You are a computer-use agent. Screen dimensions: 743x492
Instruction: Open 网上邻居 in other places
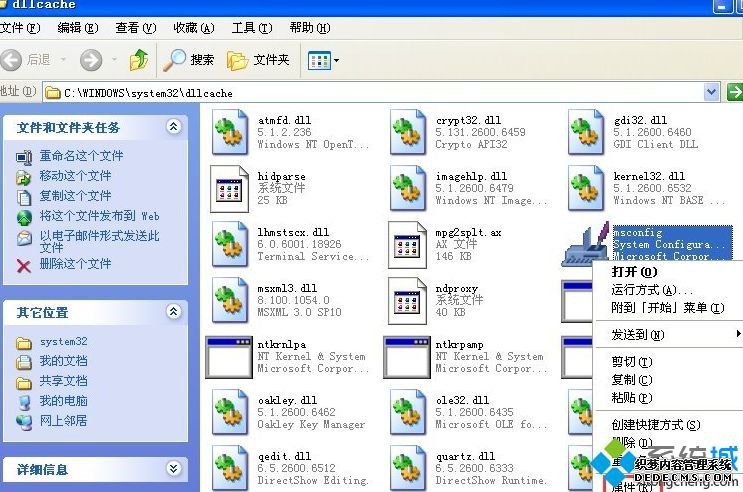point(63,421)
